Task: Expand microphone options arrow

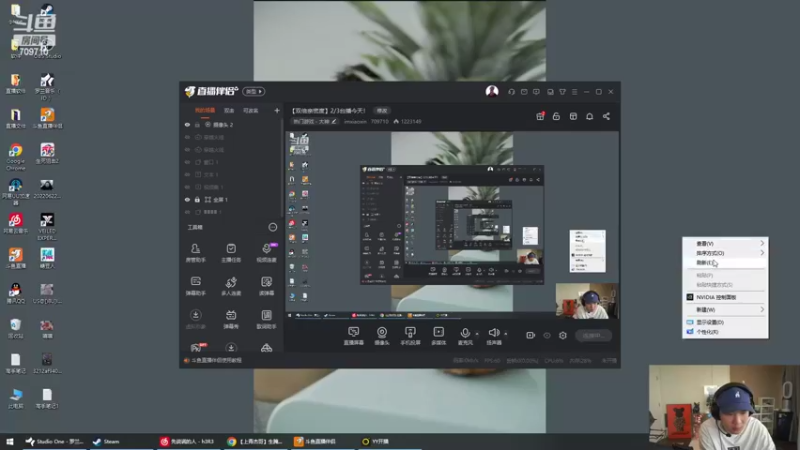Action: coord(477,334)
